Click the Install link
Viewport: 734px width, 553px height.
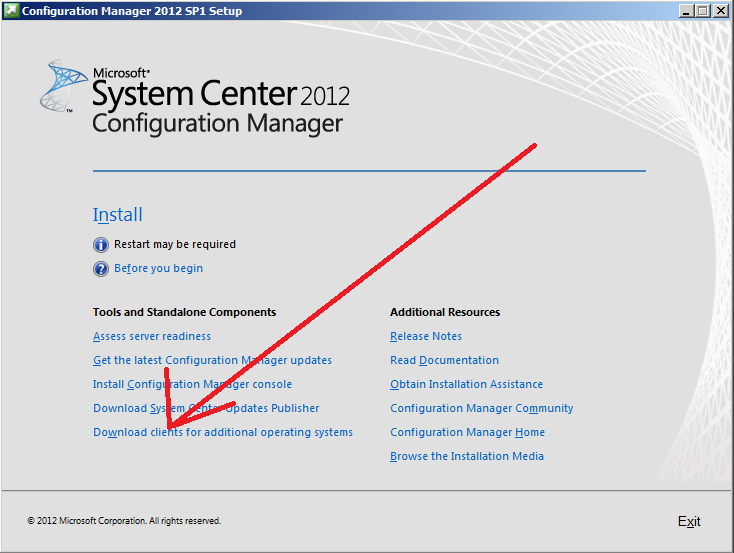[x=117, y=215]
